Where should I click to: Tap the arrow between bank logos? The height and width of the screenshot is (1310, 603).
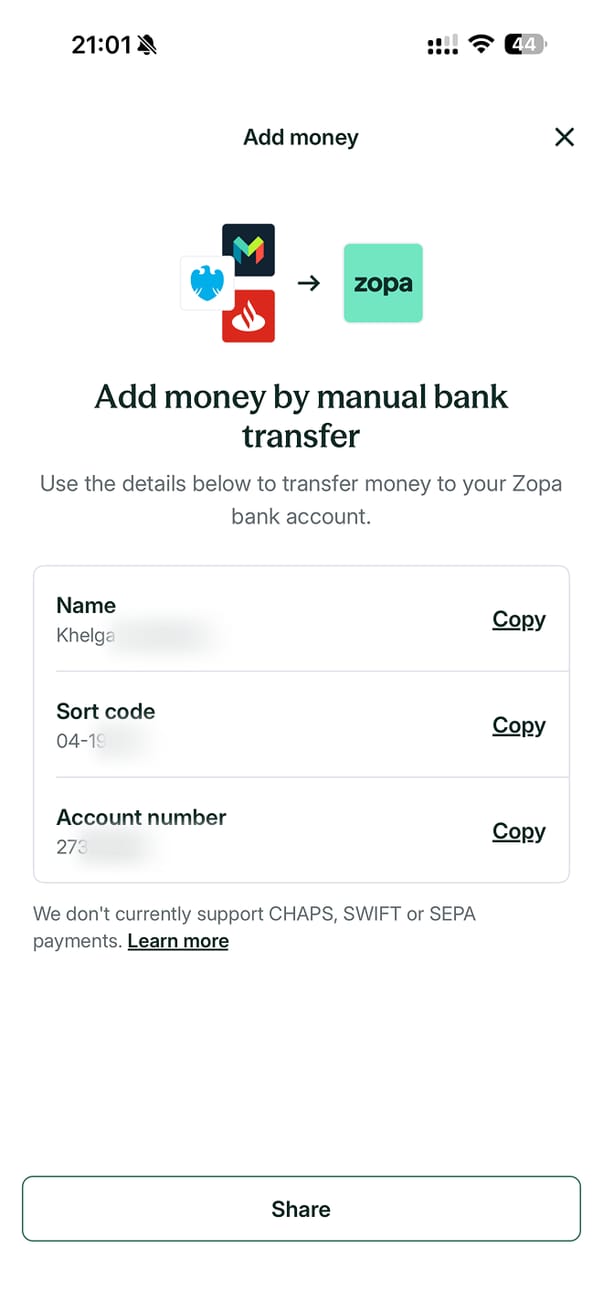[x=309, y=283]
